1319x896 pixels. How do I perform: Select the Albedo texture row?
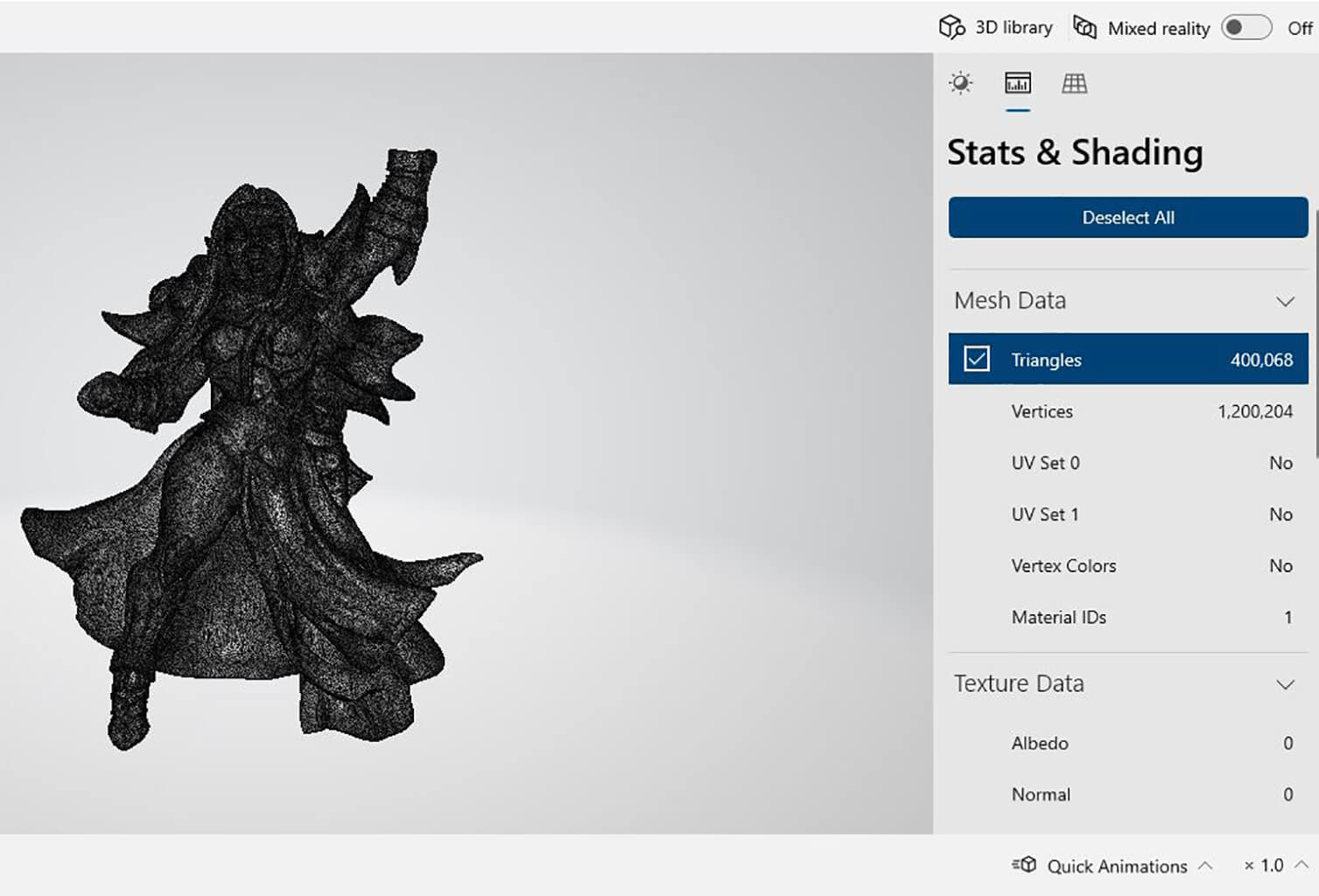(1127, 743)
